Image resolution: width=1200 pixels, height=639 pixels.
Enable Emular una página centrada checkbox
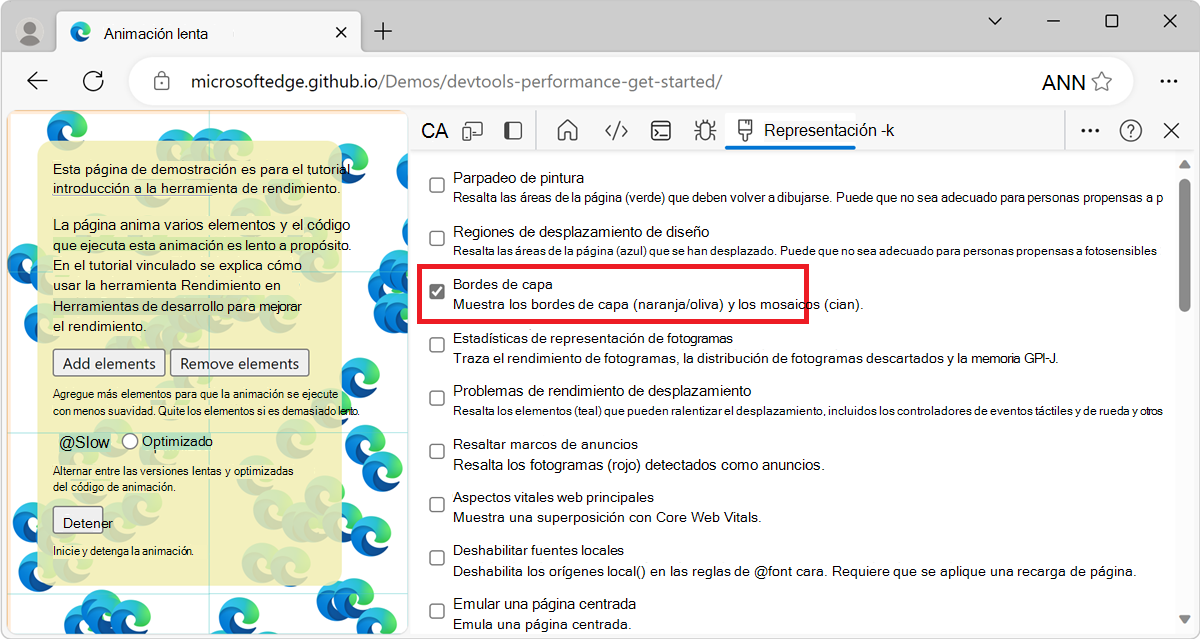(x=437, y=611)
